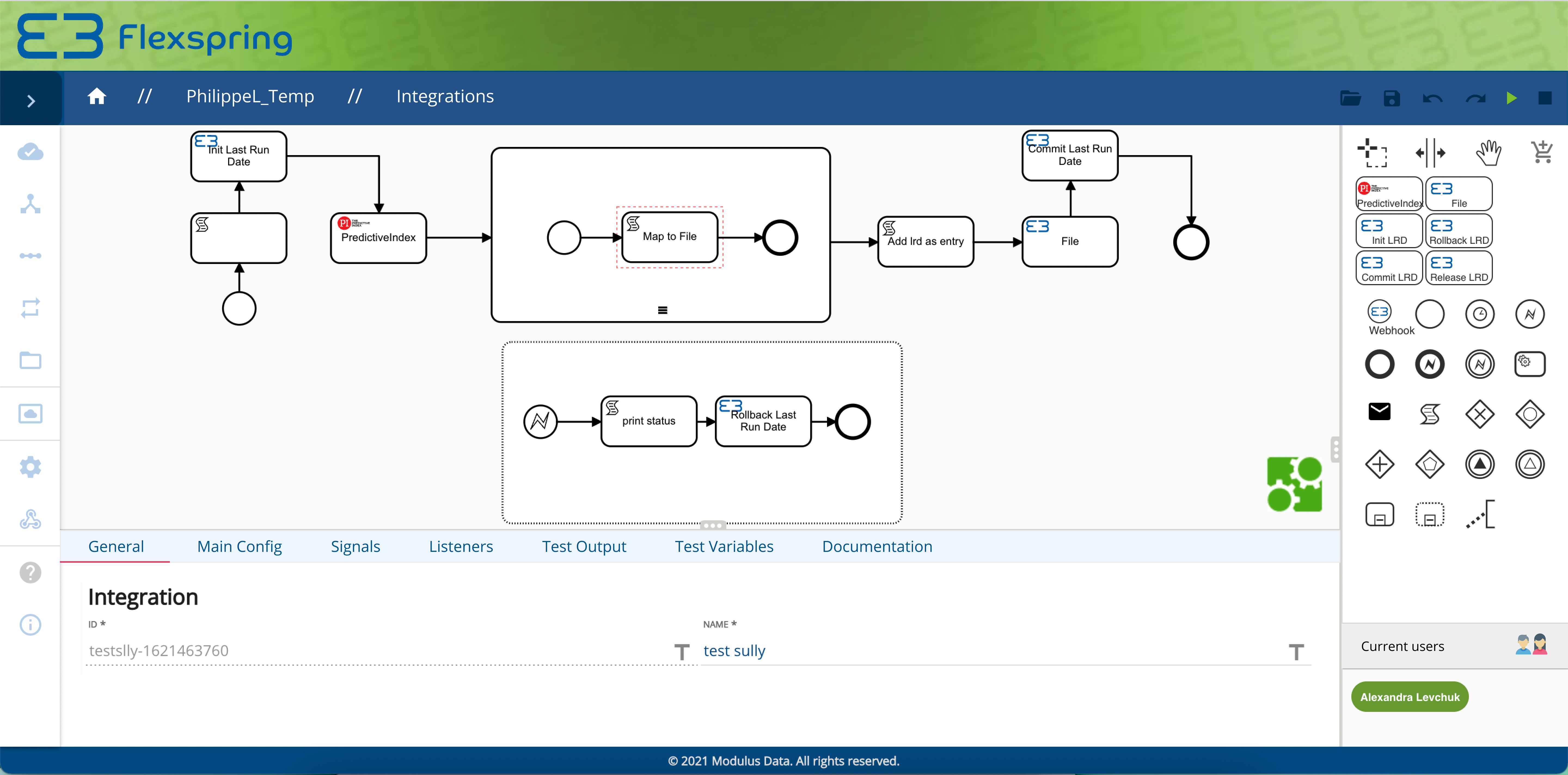
Task: Open settings gear in left sidebar
Action: point(30,467)
